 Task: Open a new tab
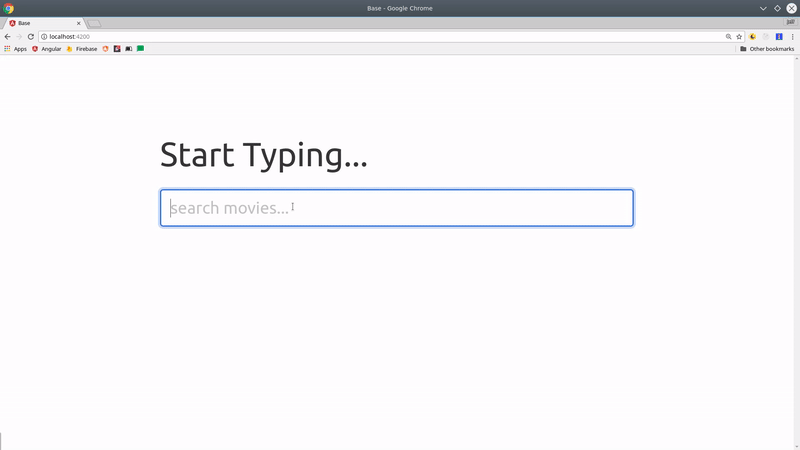[x=93, y=22]
